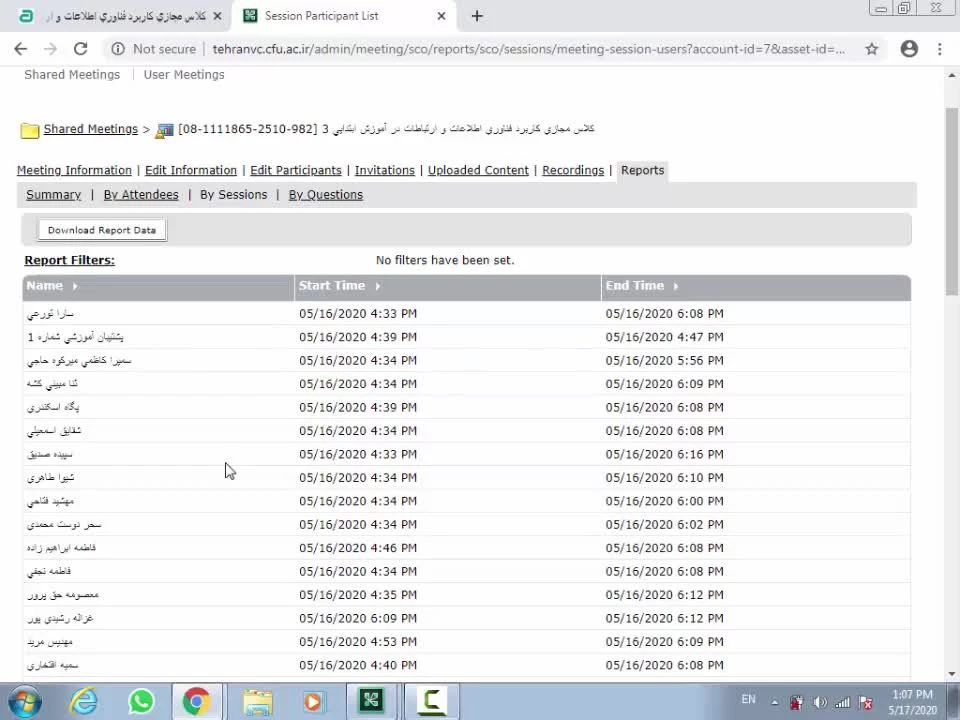Screen dimensions: 960x720
Task: Open the By Attendees report tab
Action: [141, 195]
